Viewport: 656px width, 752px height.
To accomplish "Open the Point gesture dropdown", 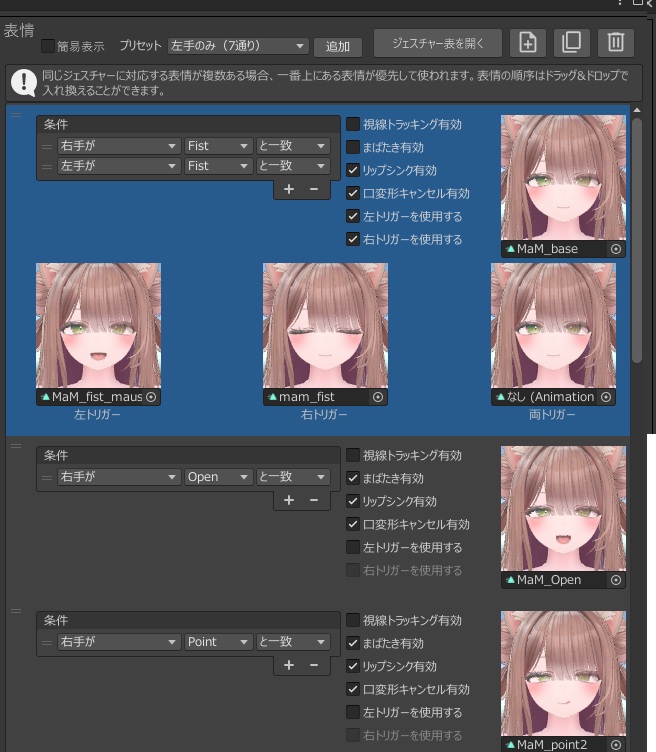I will 217,642.
